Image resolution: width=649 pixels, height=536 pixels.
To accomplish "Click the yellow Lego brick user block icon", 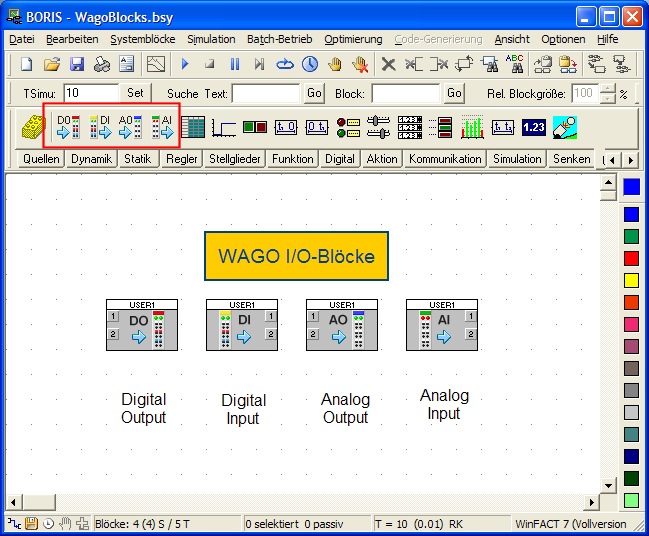I will tap(33, 127).
